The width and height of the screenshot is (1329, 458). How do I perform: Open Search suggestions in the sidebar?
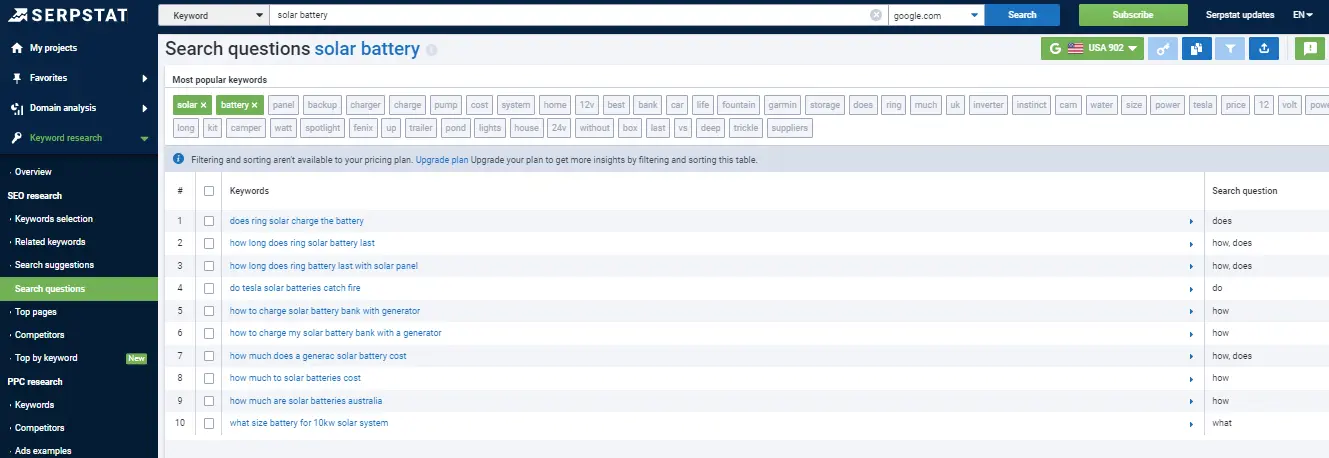click(x=54, y=265)
